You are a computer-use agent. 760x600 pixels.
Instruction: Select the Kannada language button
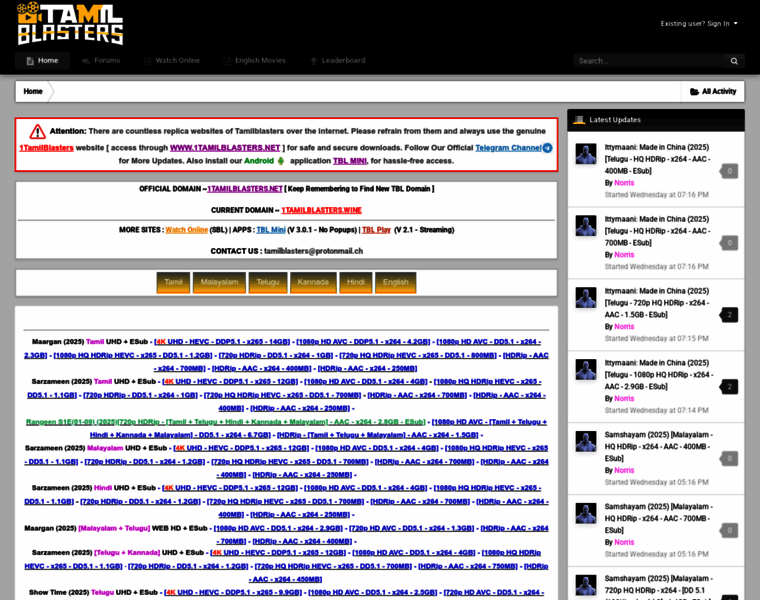pyautogui.click(x=313, y=283)
